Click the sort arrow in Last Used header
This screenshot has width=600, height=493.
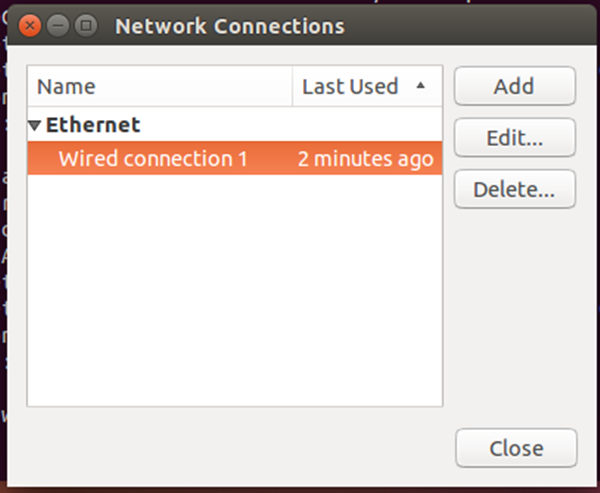tap(421, 85)
